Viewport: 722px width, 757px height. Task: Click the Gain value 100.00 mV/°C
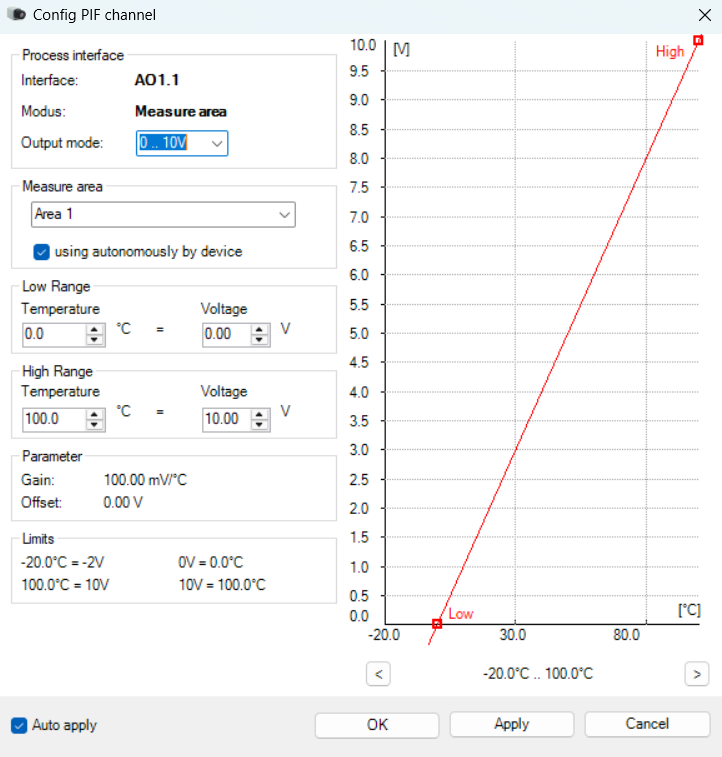click(145, 480)
